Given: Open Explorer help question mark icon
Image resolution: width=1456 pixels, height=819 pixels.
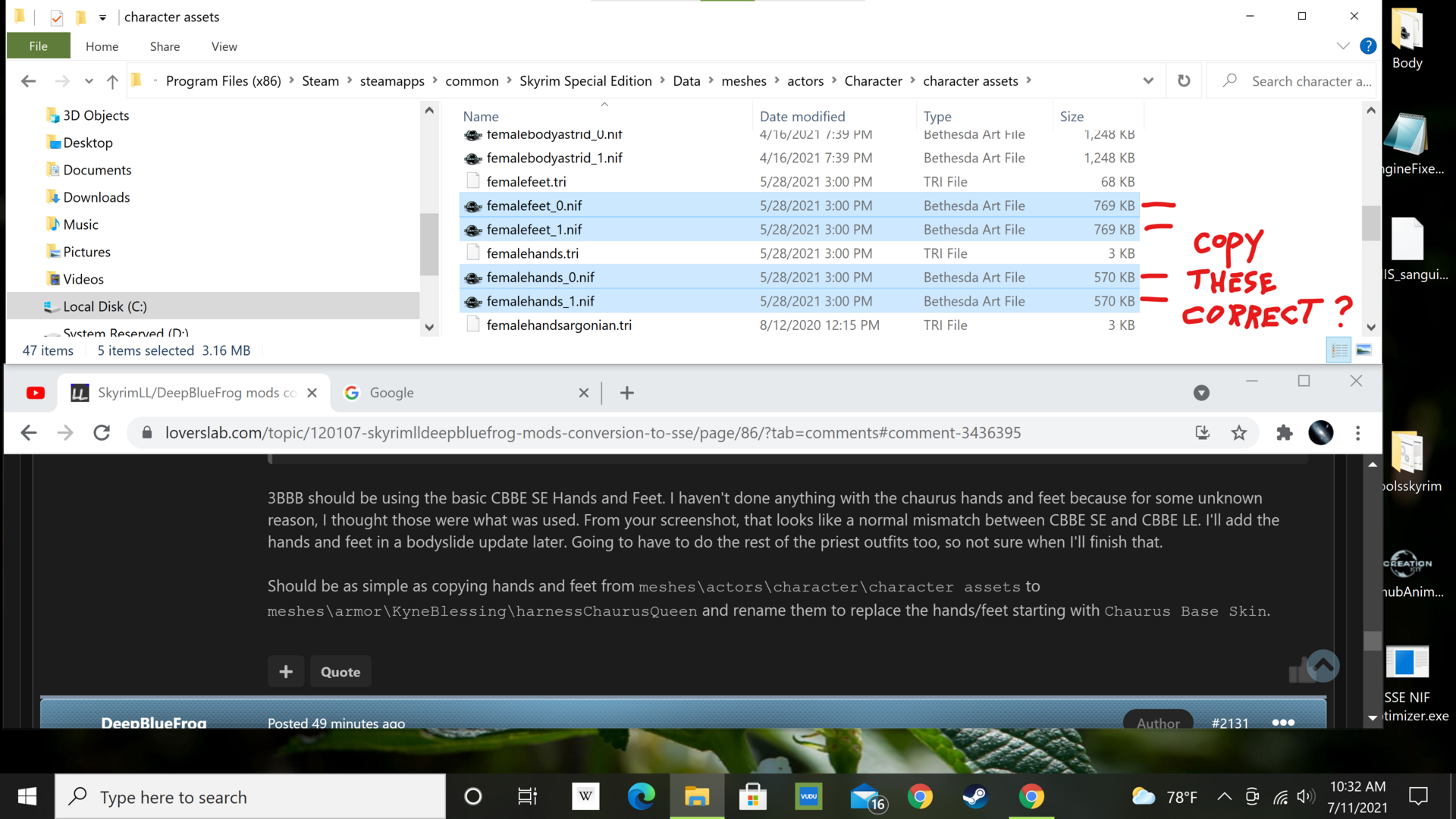Looking at the screenshot, I should tap(1368, 46).
